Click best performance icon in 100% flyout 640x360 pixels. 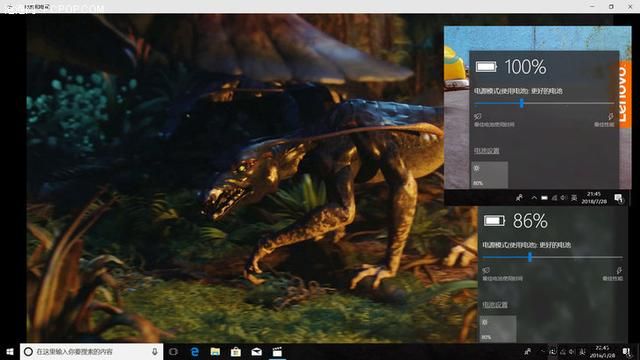pos(611,116)
